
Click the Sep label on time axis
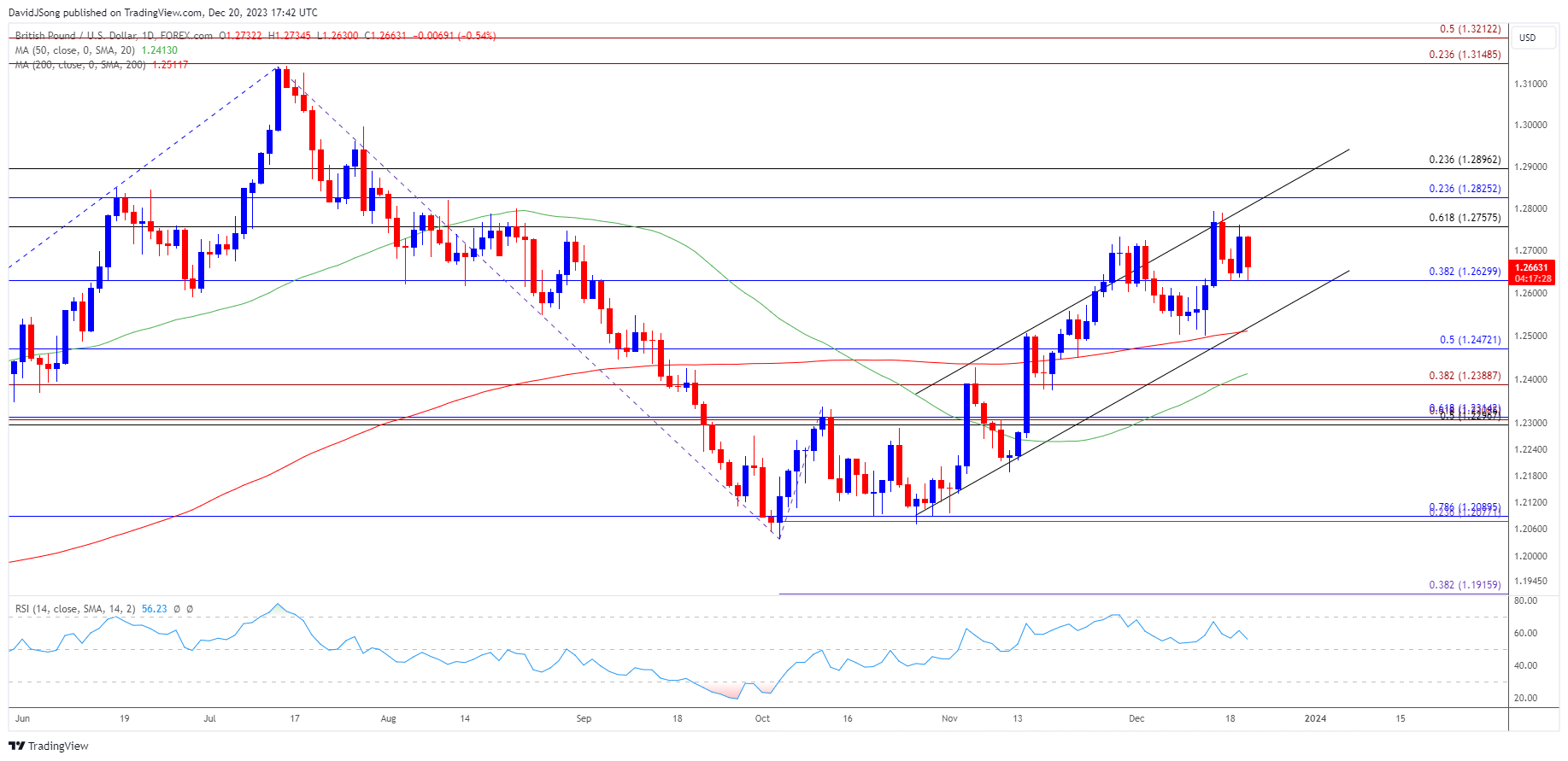584,718
